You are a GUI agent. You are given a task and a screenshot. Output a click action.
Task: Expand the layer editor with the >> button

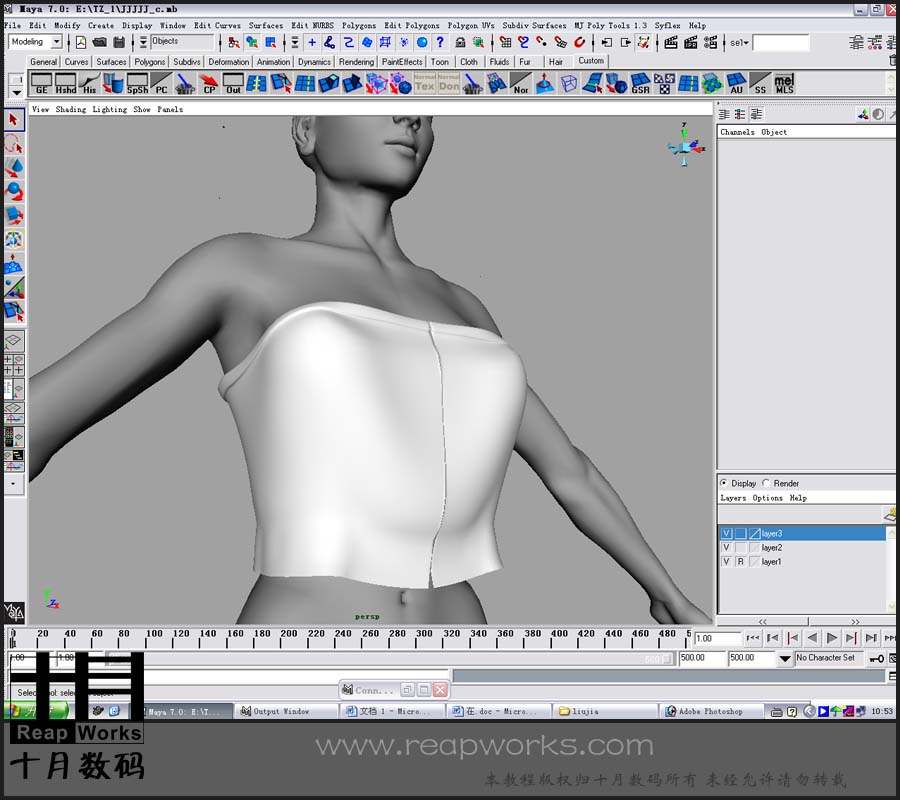click(854, 622)
